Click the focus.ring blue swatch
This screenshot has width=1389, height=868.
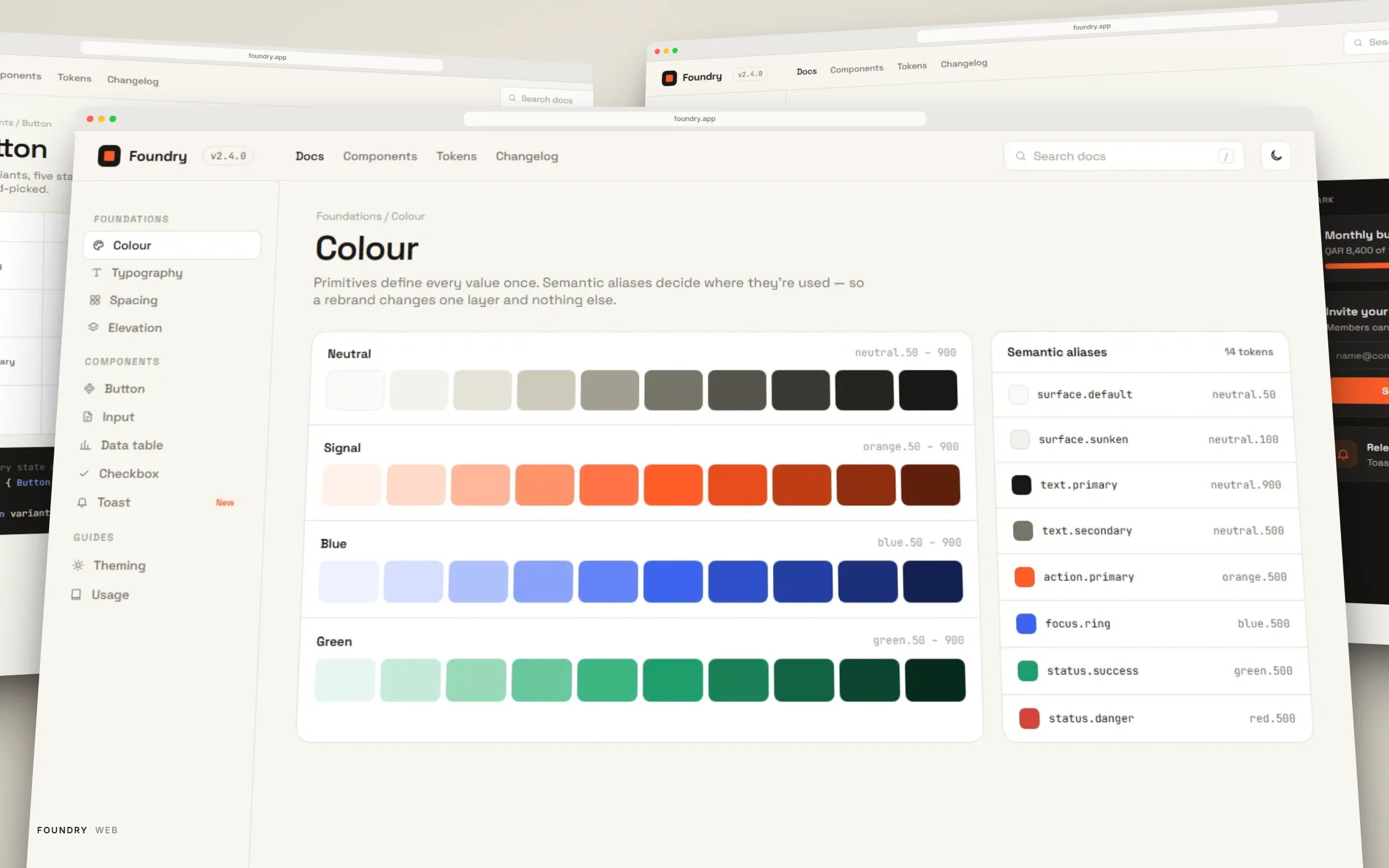tap(1026, 623)
